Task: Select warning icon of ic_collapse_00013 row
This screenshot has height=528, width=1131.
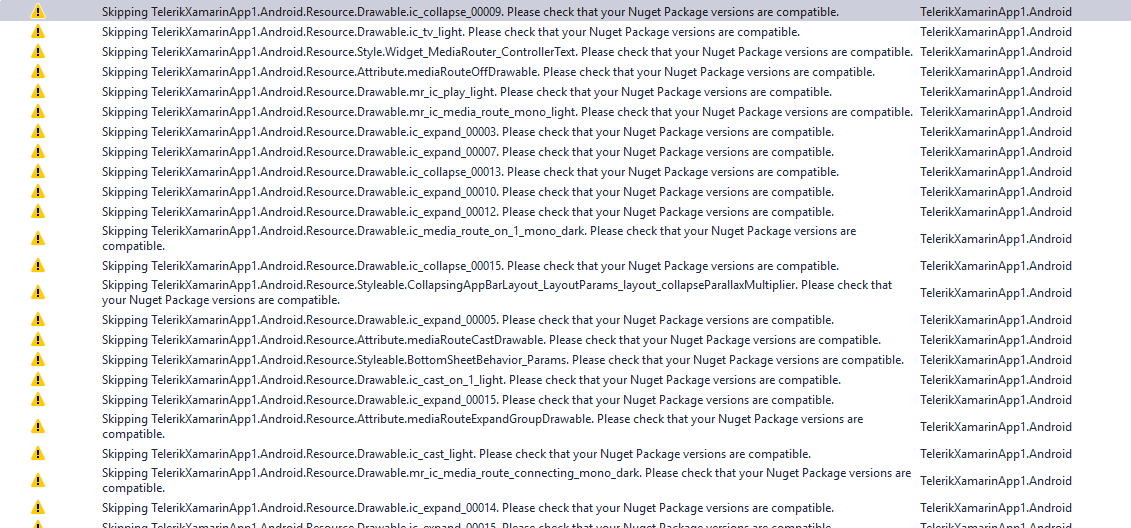Action: coord(38,172)
